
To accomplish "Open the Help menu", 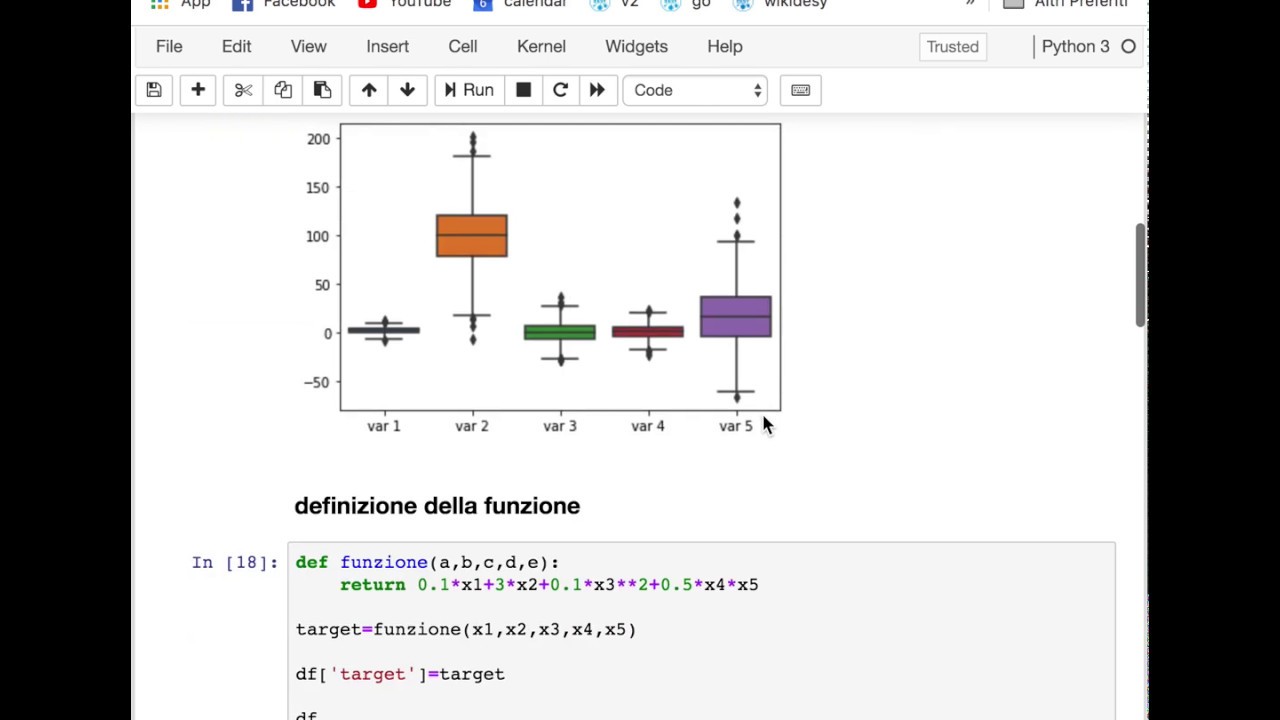I will pos(725,46).
